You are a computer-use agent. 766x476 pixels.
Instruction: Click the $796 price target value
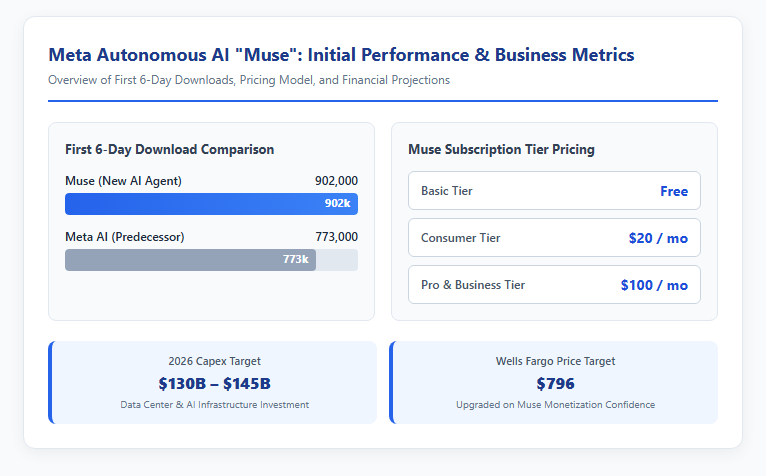555,384
